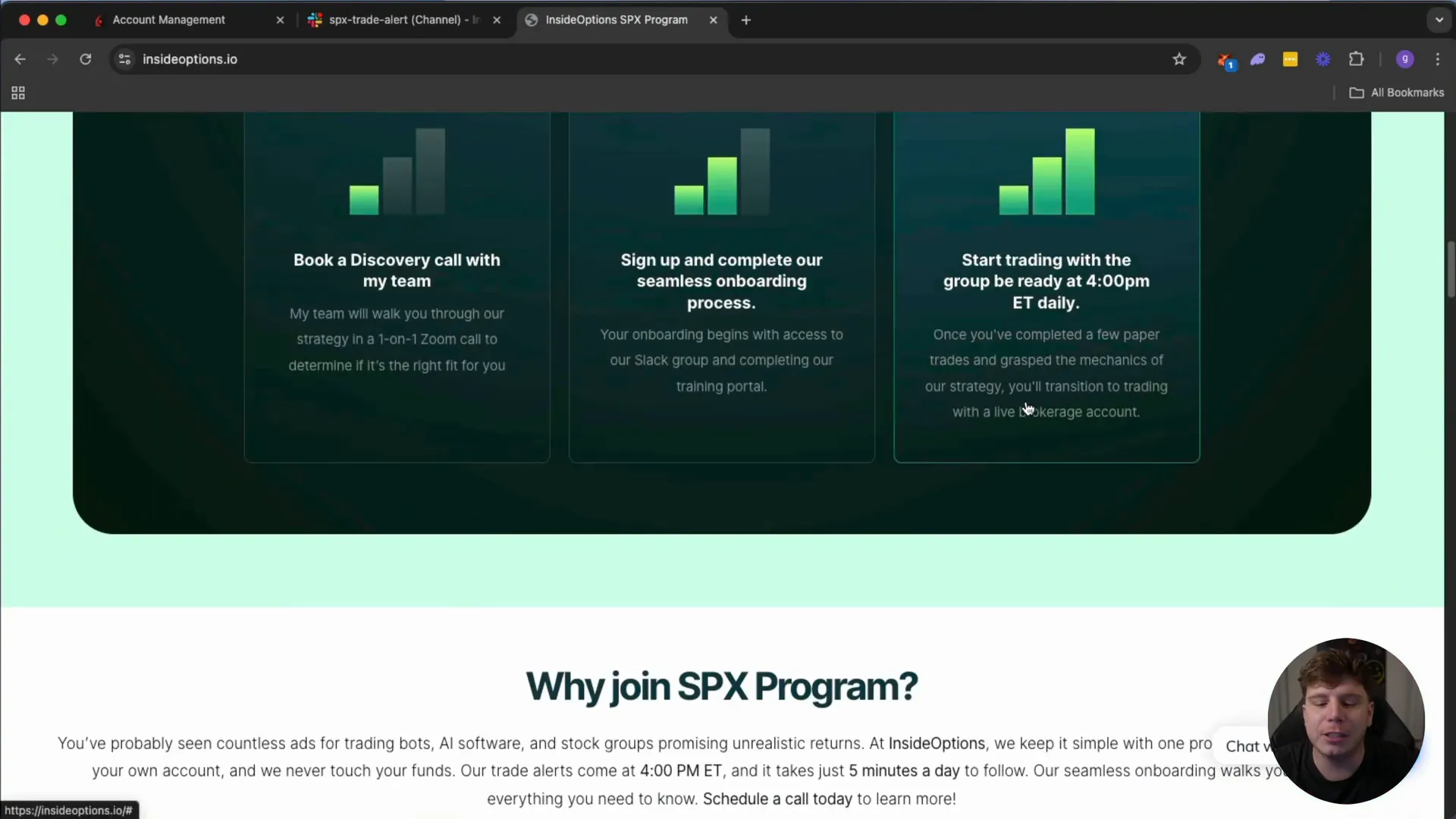Click the '5 minutes a day' text
The height and width of the screenshot is (819, 1456).
coord(904,771)
